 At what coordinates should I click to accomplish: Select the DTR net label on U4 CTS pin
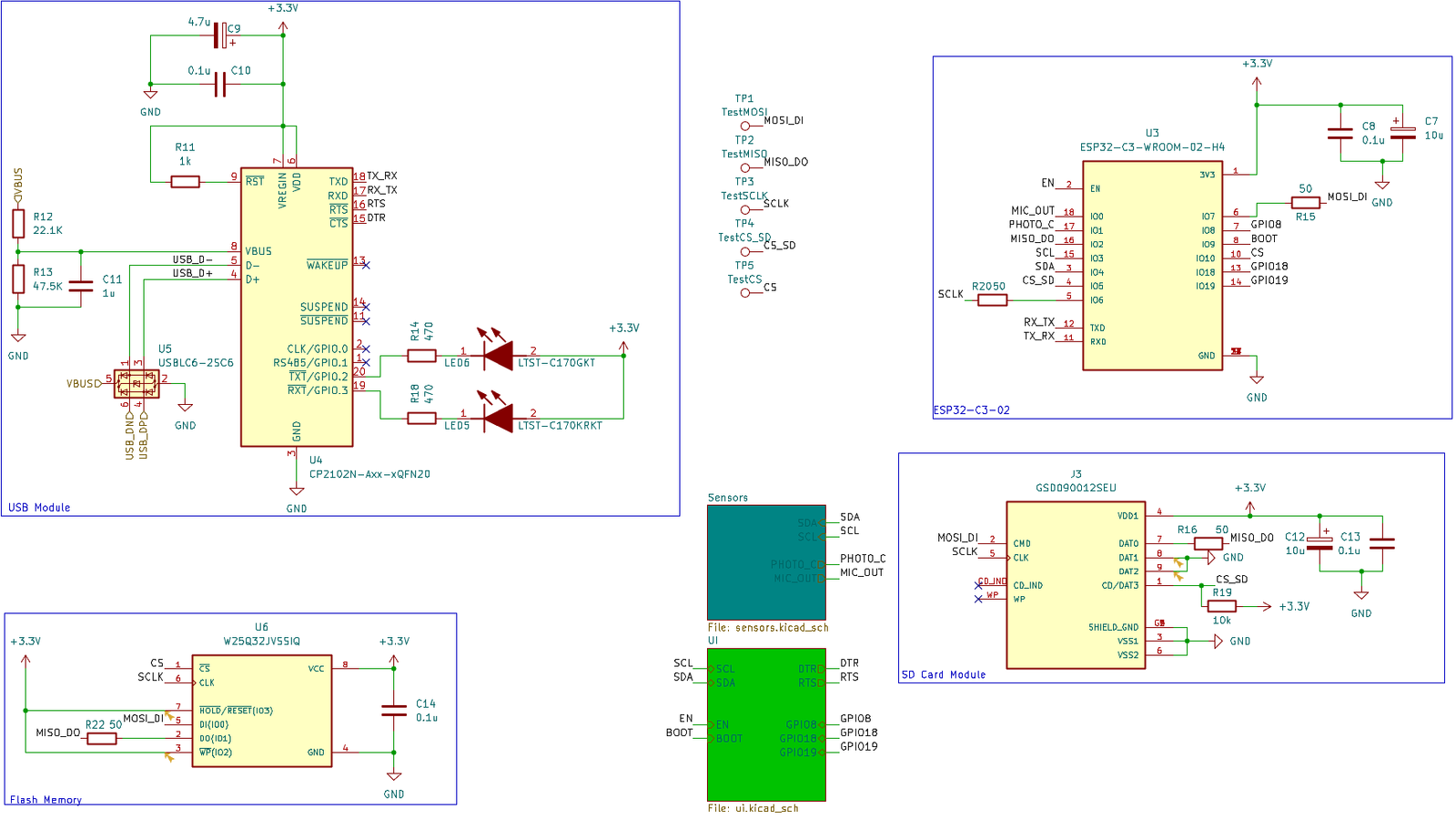377,217
